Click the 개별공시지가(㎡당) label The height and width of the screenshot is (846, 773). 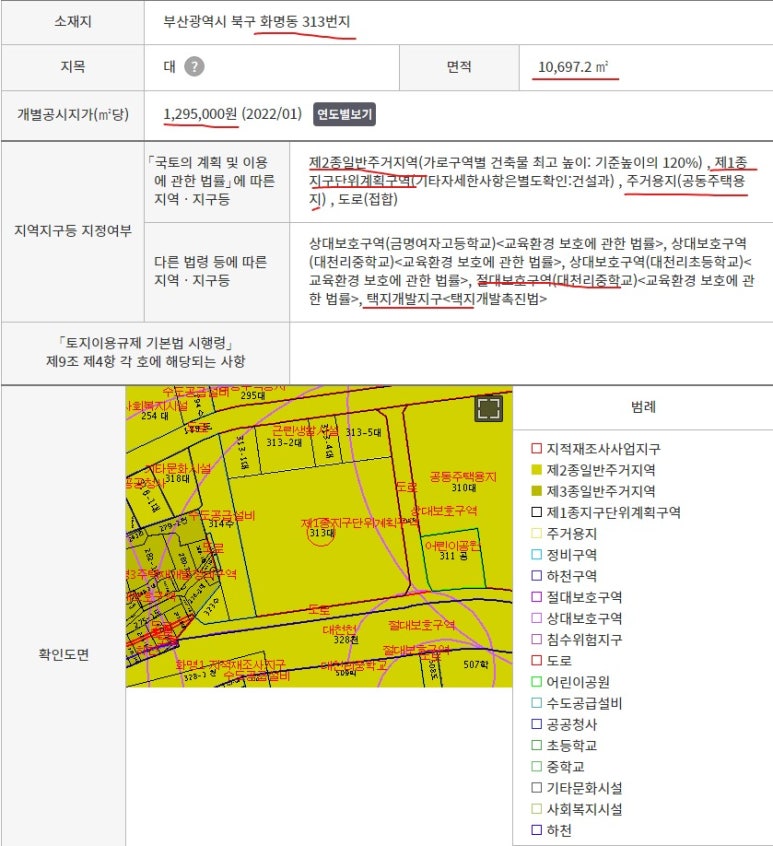(x=73, y=114)
